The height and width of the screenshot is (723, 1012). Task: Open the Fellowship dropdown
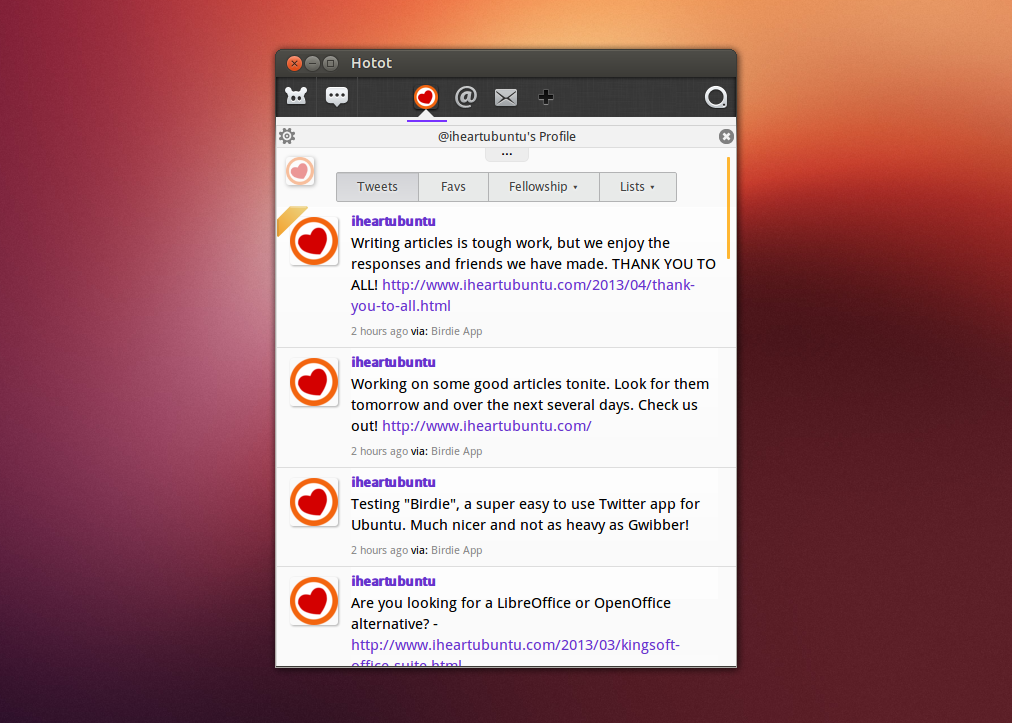click(543, 187)
